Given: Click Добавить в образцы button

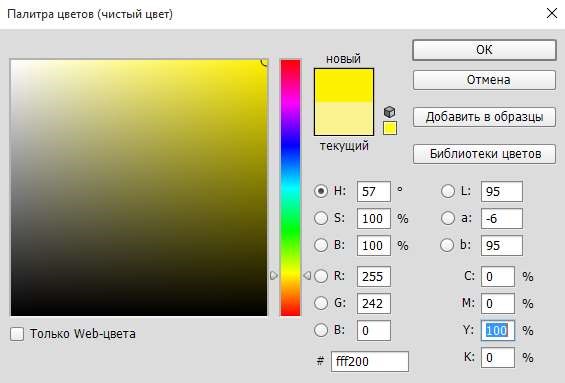Looking at the screenshot, I should tap(484, 117).
